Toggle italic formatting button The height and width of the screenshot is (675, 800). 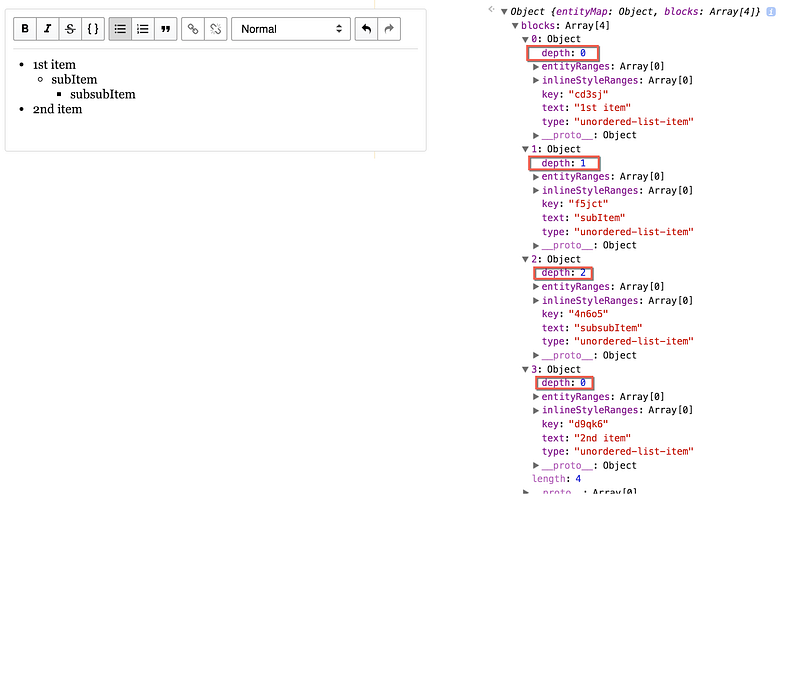coord(47,29)
